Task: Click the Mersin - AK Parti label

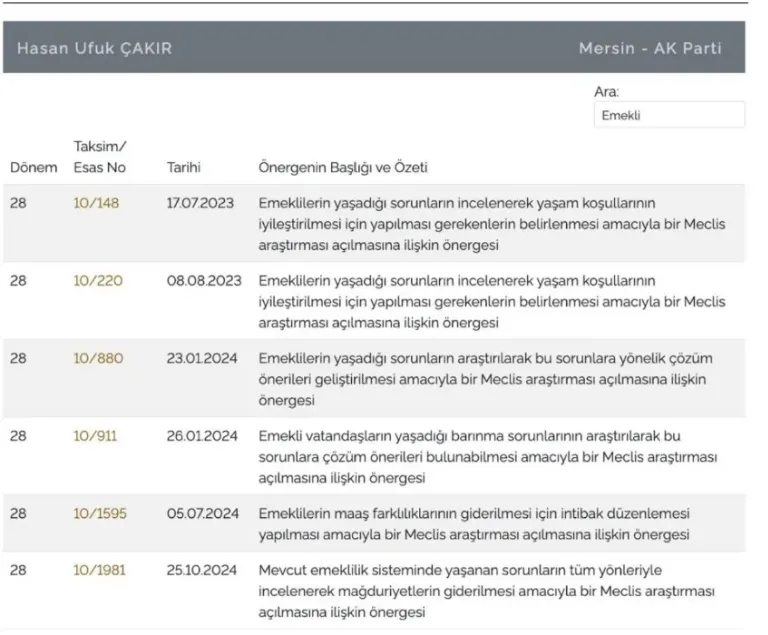Action: 649,48
